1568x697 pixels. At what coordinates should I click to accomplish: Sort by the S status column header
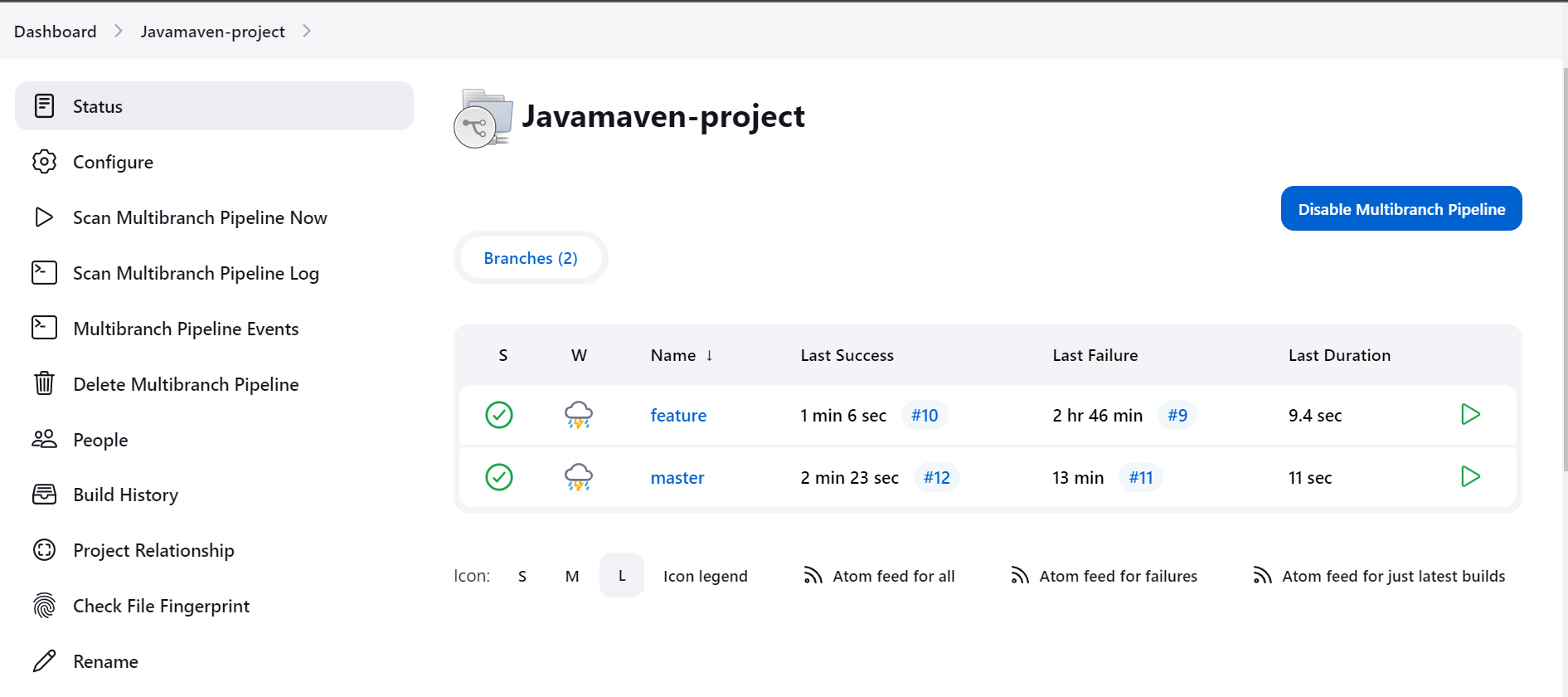pos(503,355)
